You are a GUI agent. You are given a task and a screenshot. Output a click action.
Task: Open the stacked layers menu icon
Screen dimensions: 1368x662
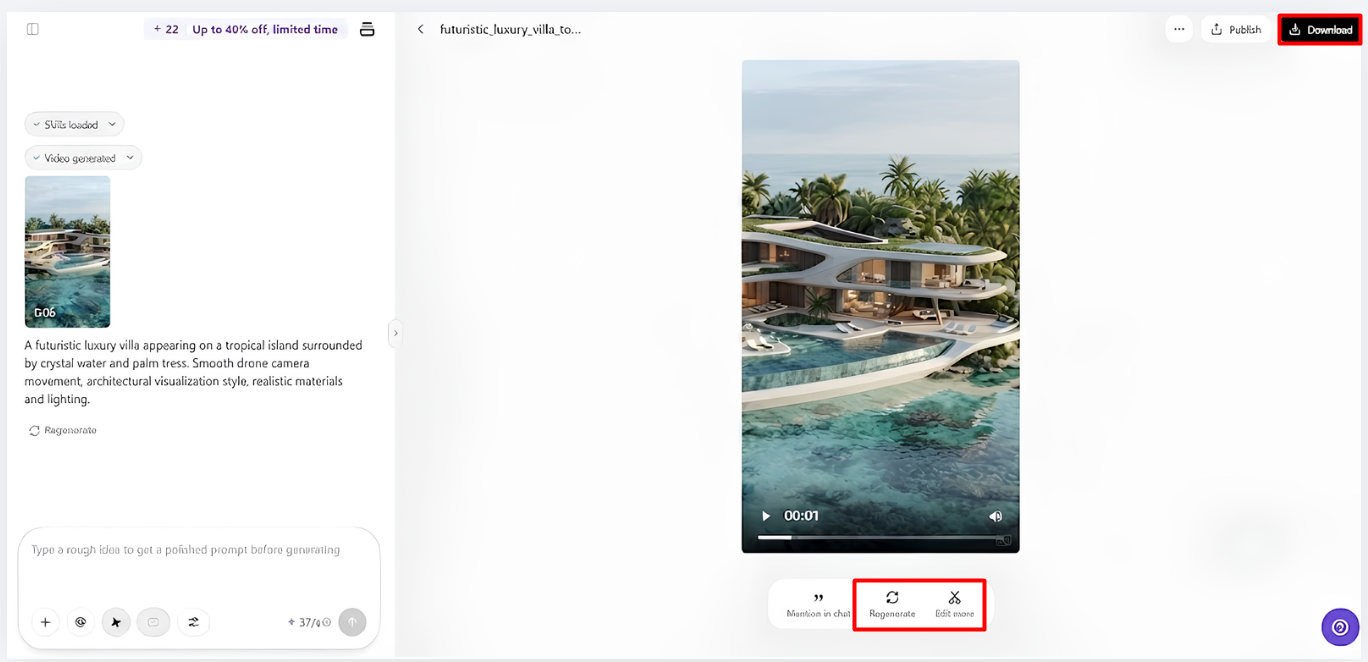(x=367, y=29)
